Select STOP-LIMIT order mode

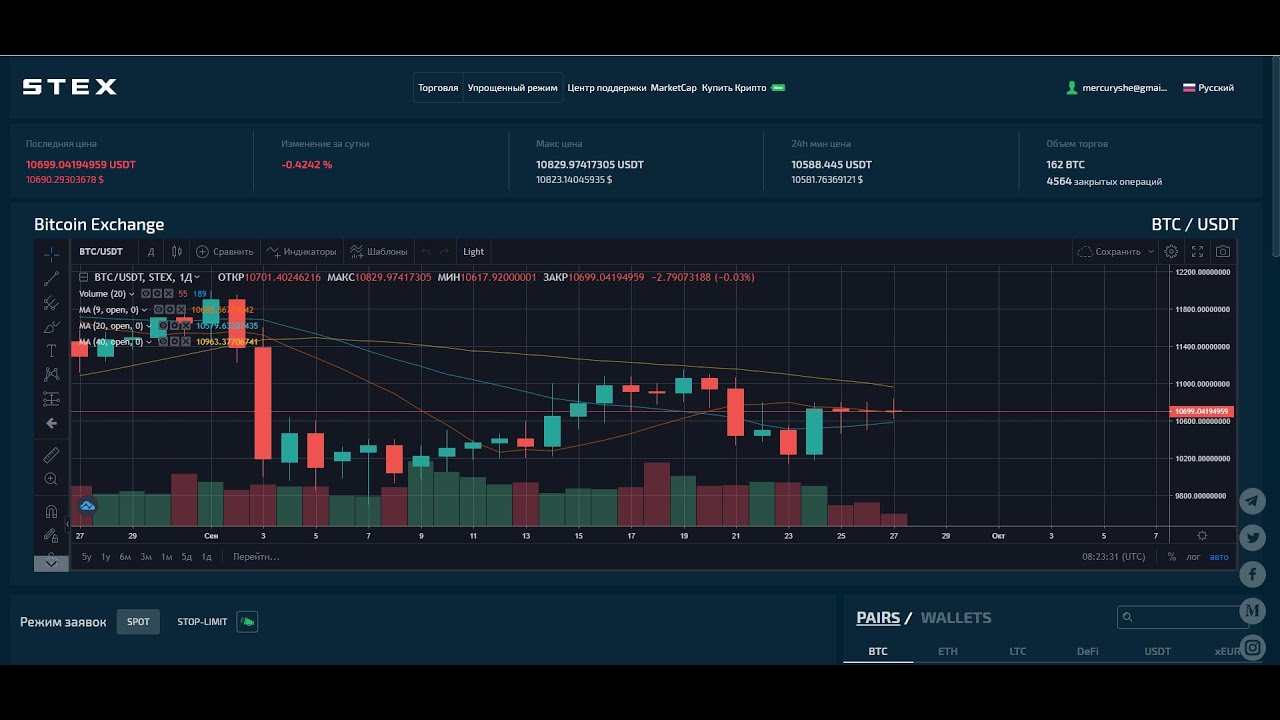[202, 622]
